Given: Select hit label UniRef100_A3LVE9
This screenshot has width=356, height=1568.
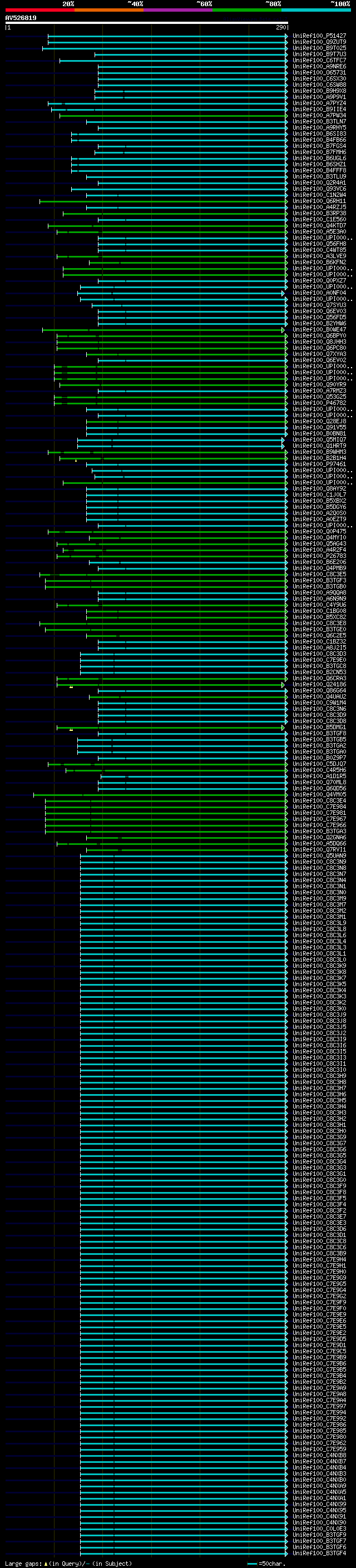Looking at the screenshot, I should [x=319, y=256].
